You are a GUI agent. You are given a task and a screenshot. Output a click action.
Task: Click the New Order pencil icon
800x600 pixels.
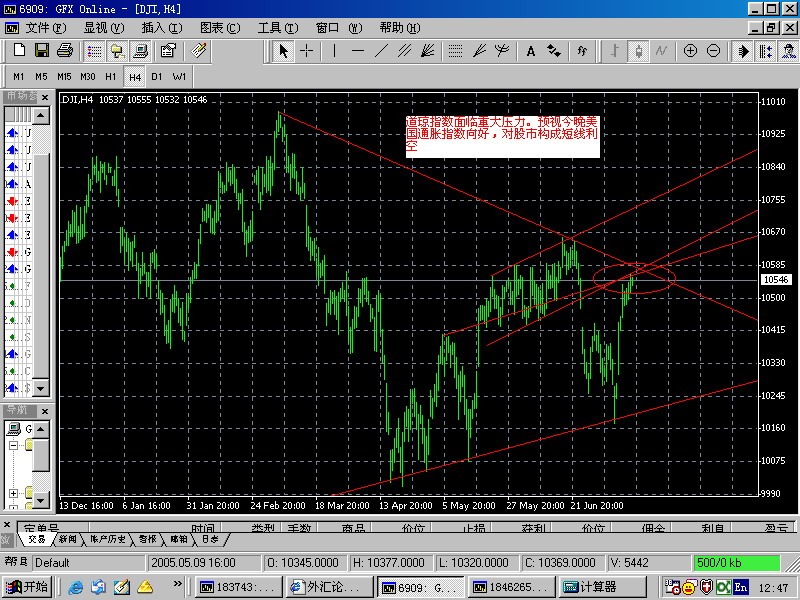tap(198, 51)
